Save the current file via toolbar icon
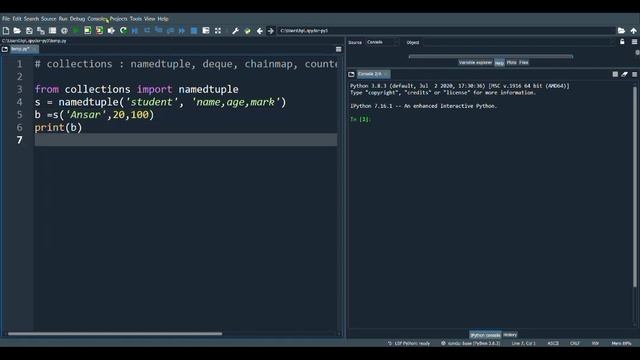Image resolution: width=640 pixels, height=360 pixels. point(29,31)
